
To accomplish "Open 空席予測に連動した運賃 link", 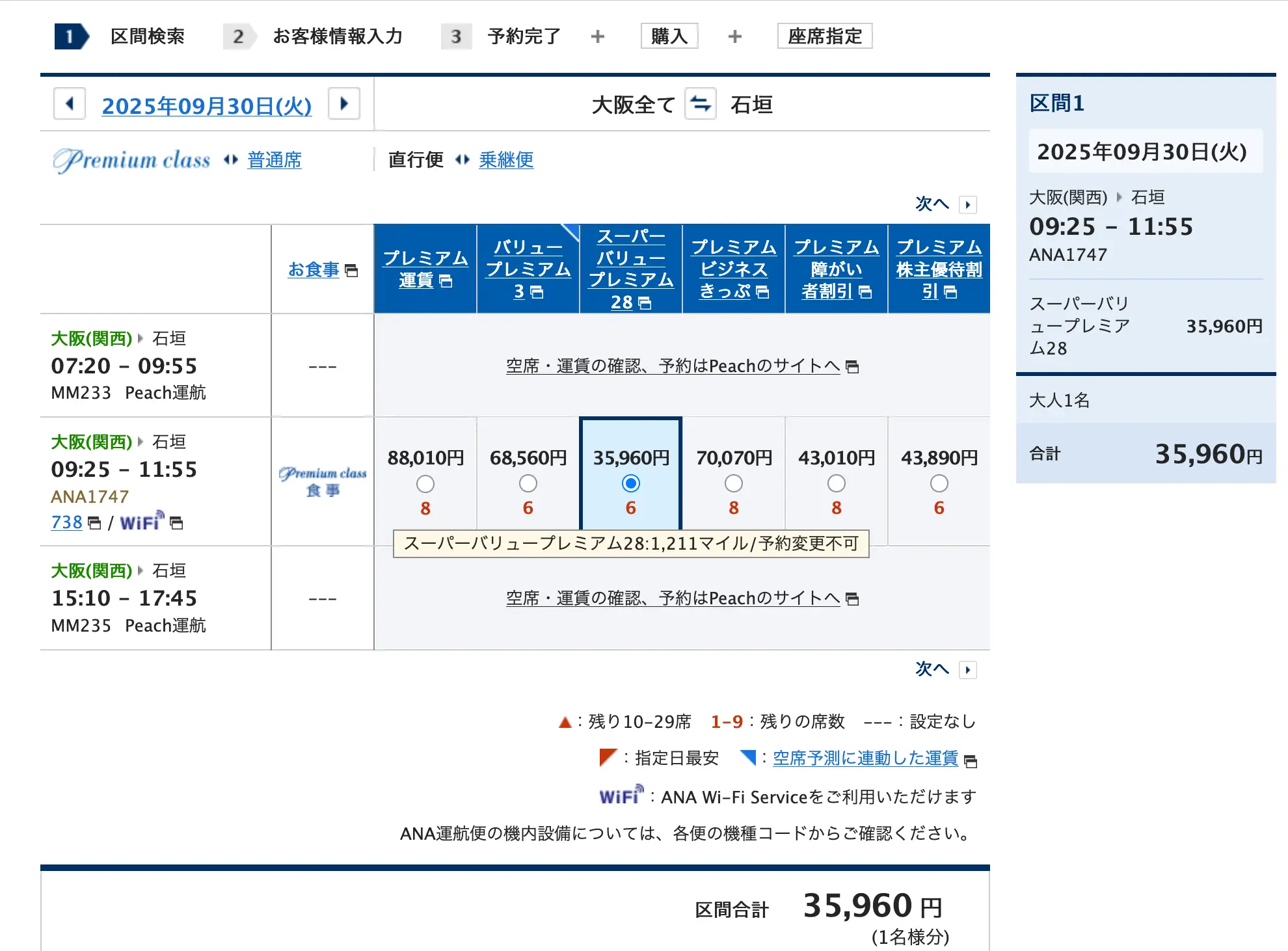I will tap(865, 758).
